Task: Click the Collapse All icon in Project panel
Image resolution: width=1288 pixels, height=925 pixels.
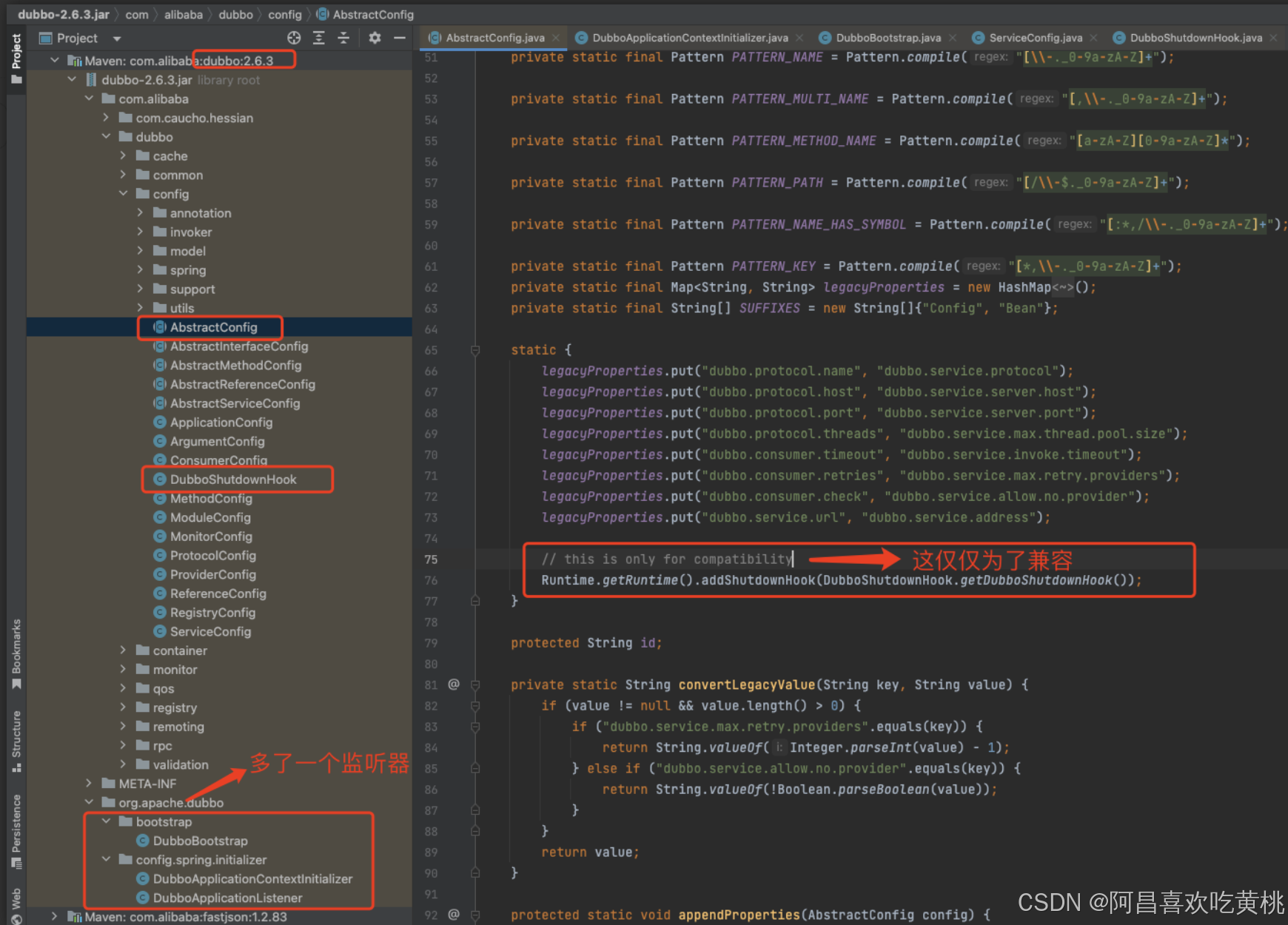Action: click(343, 38)
